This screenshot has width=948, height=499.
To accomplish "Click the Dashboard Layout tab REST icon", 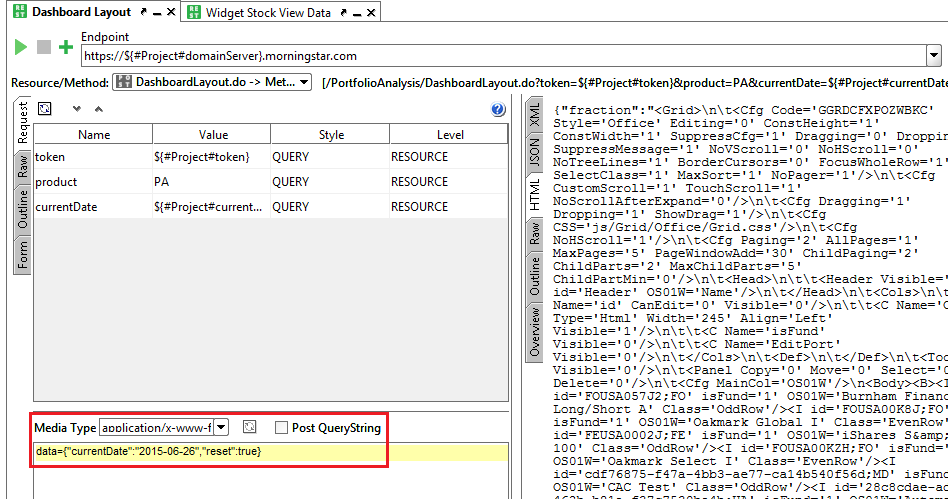I will click(20, 11).
